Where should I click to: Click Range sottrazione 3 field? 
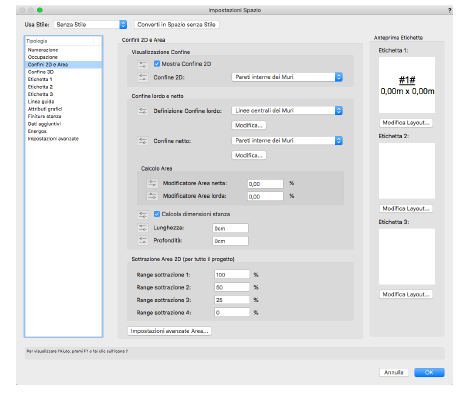[232, 300]
